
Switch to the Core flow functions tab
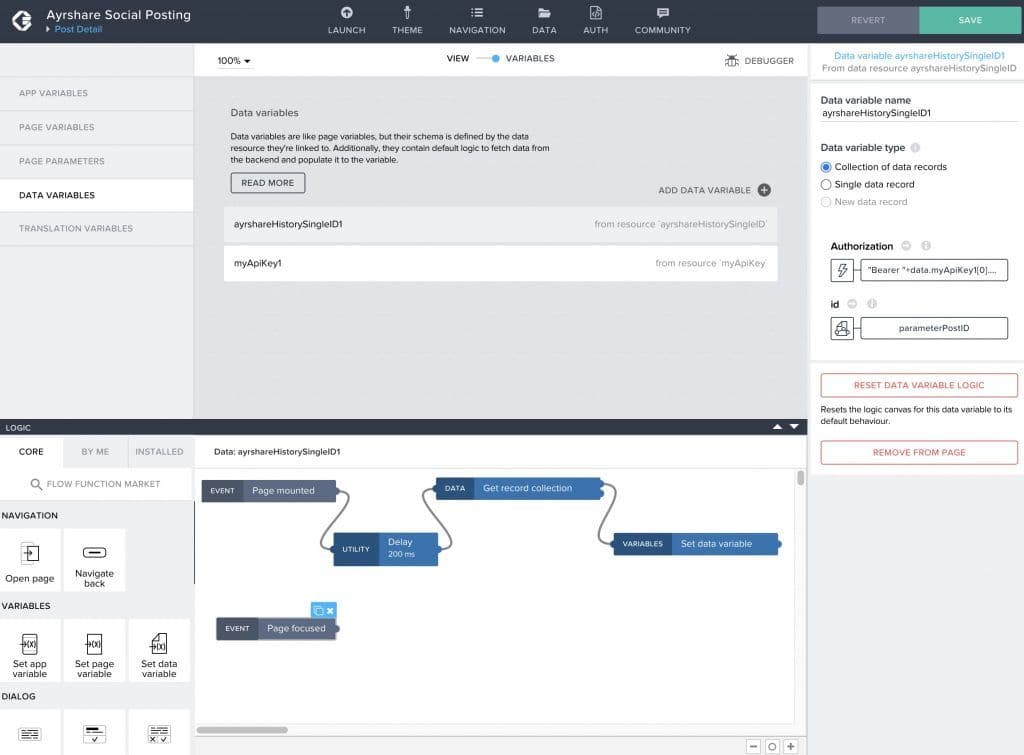31,452
